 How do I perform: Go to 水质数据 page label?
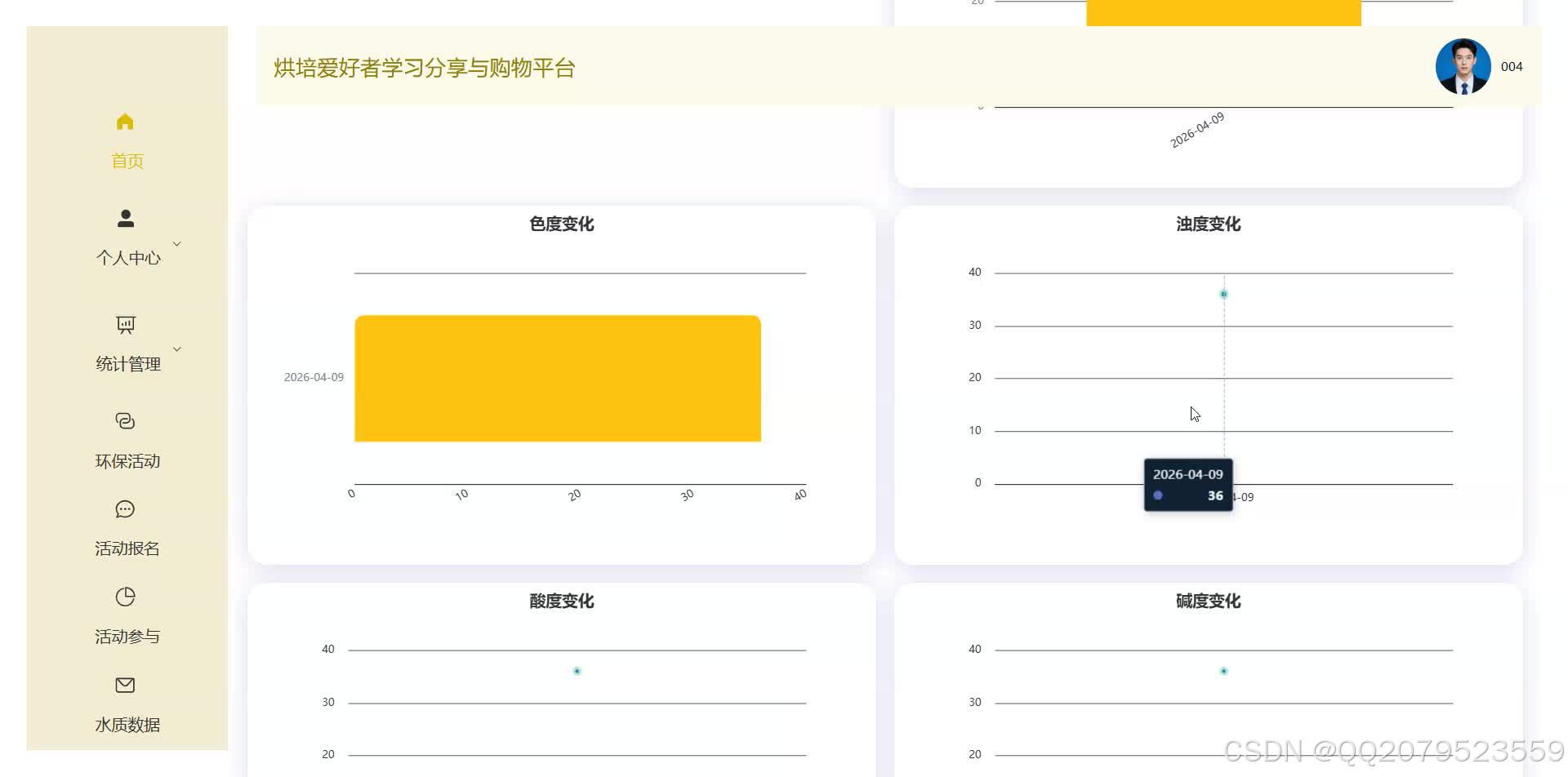[x=127, y=725]
